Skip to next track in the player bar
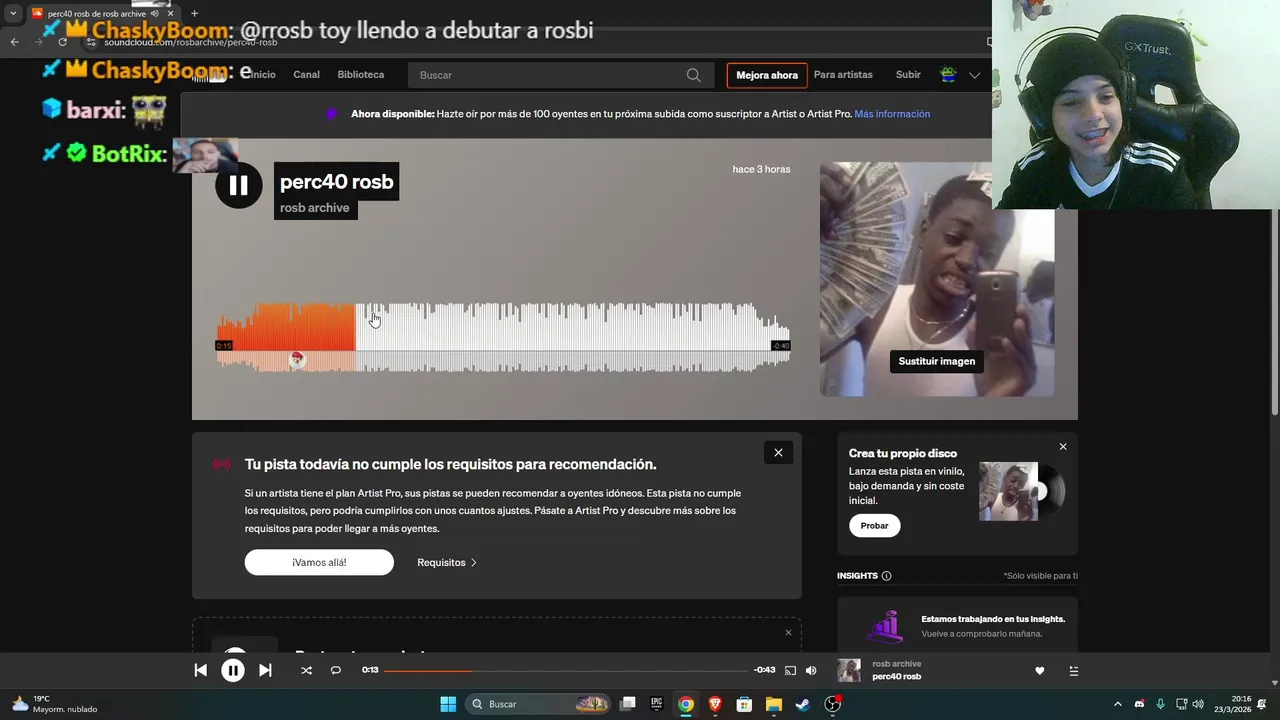The height and width of the screenshot is (720, 1280). [265, 671]
